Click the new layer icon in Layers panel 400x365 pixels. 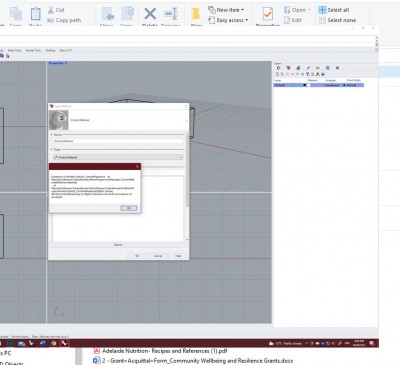point(277,74)
